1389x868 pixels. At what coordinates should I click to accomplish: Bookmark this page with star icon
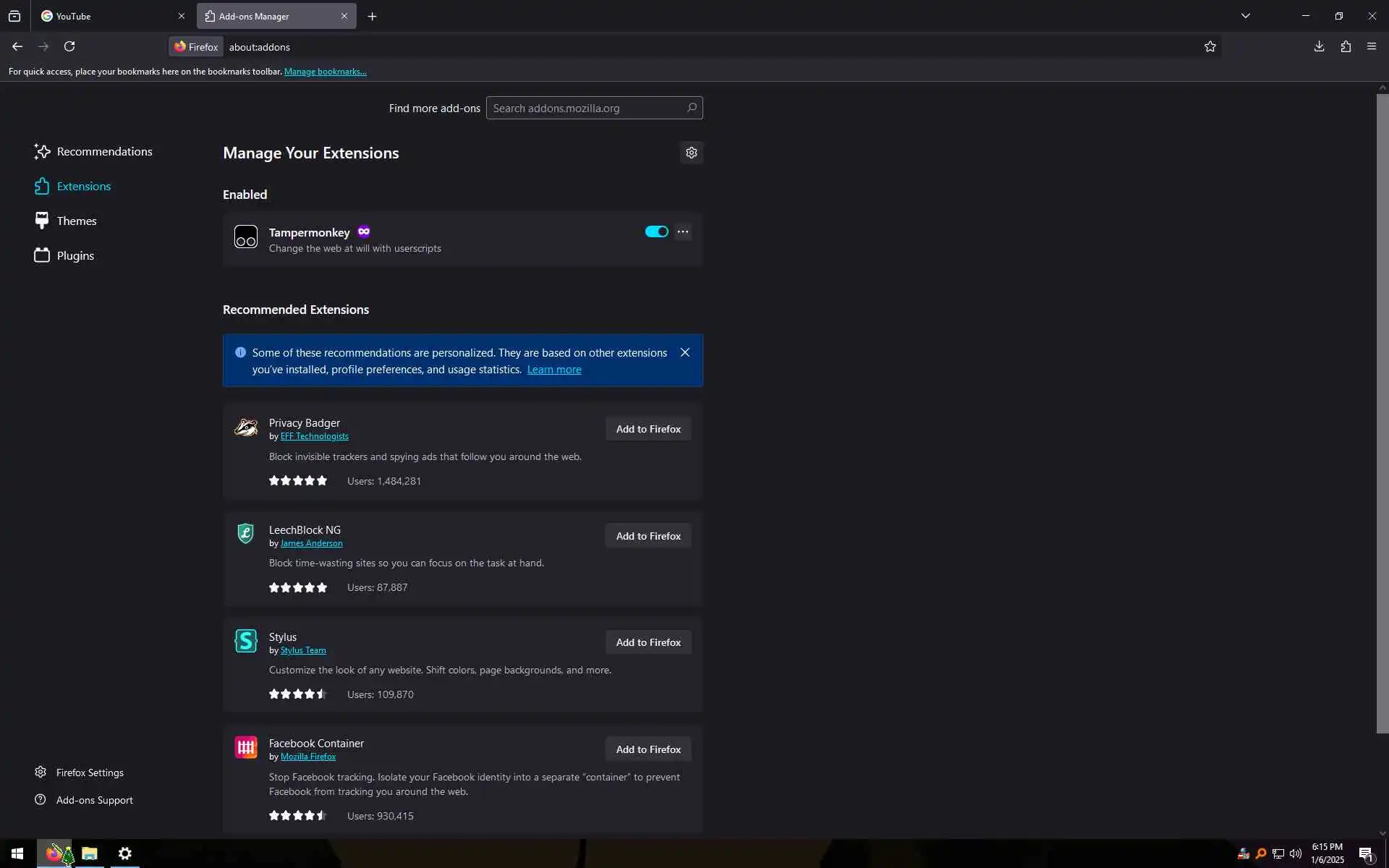(1210, 47)
